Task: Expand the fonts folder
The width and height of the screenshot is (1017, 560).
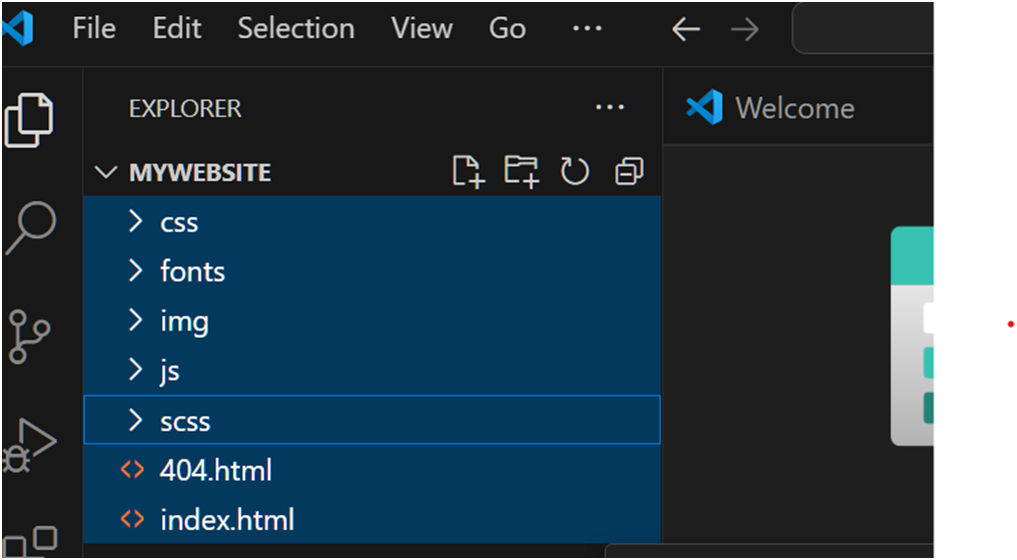Action: coord(372,271)
